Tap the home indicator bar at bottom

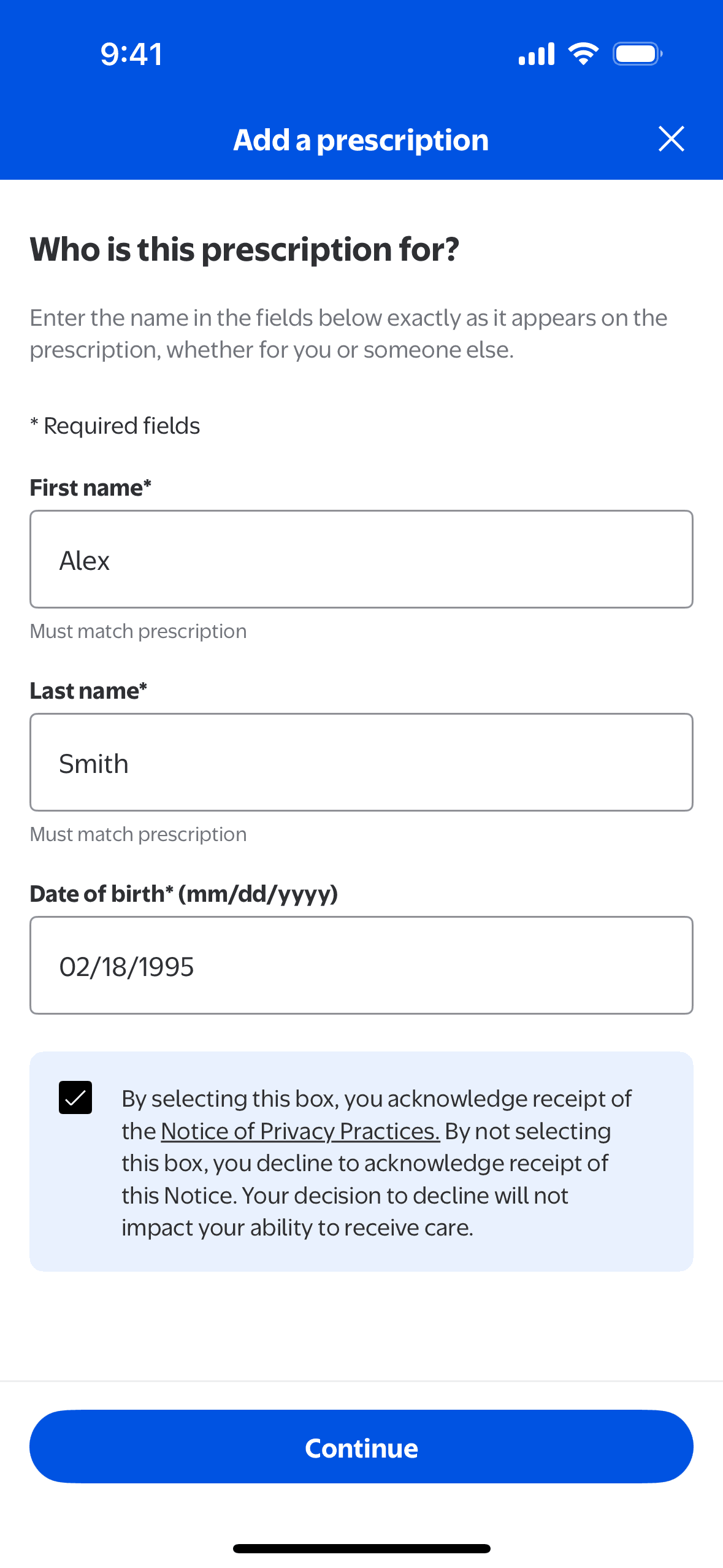361,1548
